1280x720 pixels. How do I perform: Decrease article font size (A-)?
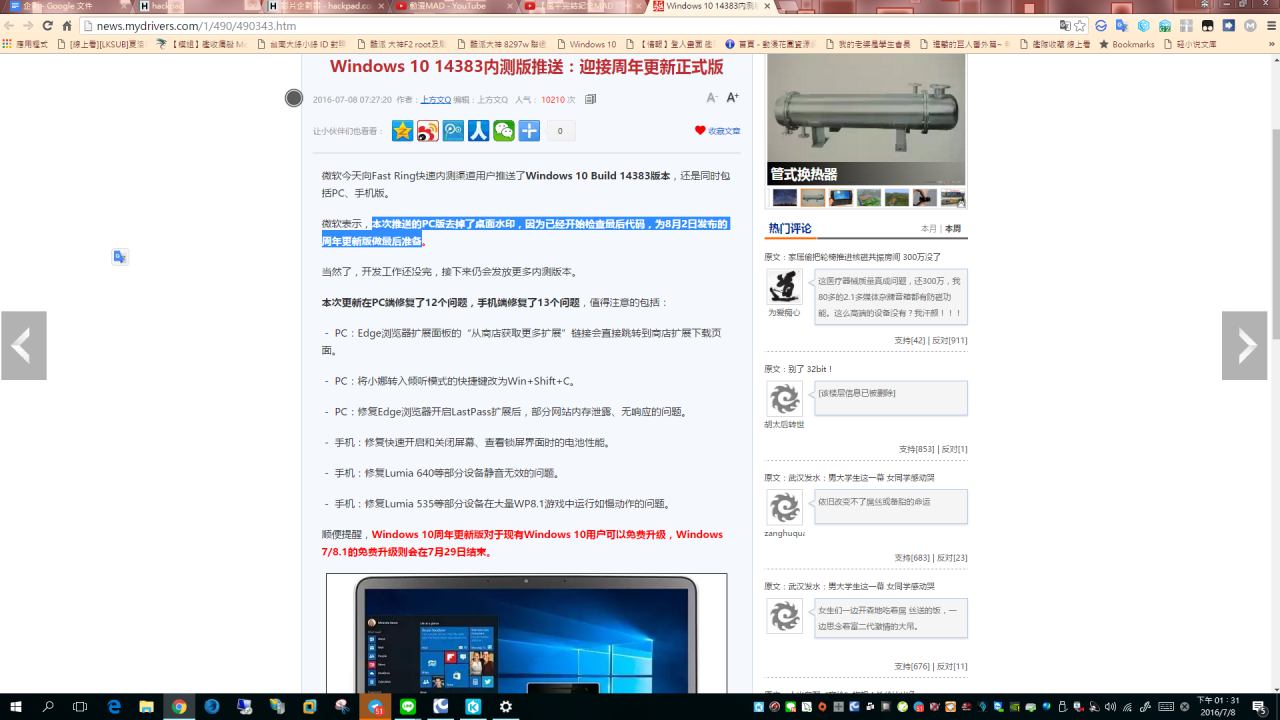tap(712, 98)
